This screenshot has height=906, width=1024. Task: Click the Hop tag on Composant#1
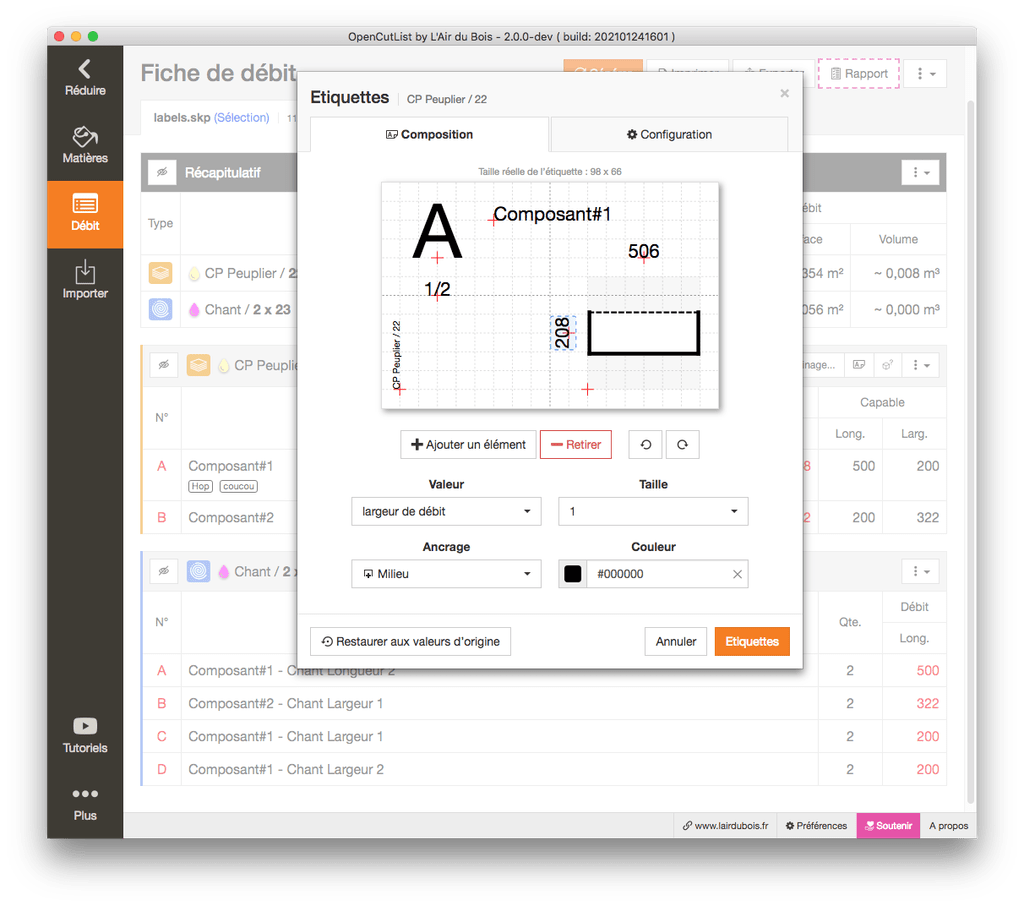tap(200, 486)
